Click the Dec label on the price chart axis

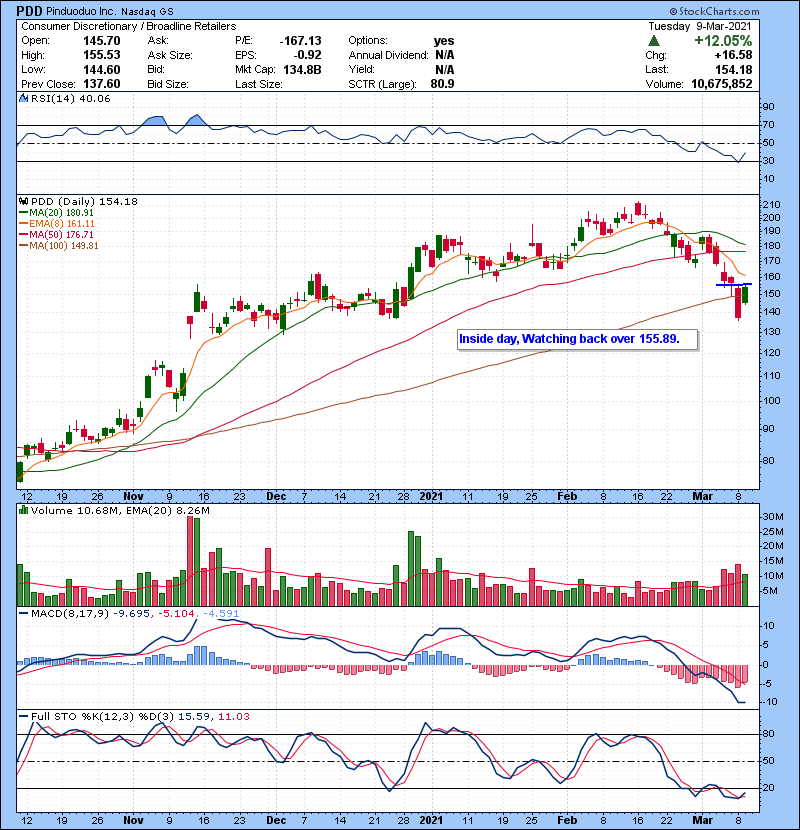tap(276, 497)
